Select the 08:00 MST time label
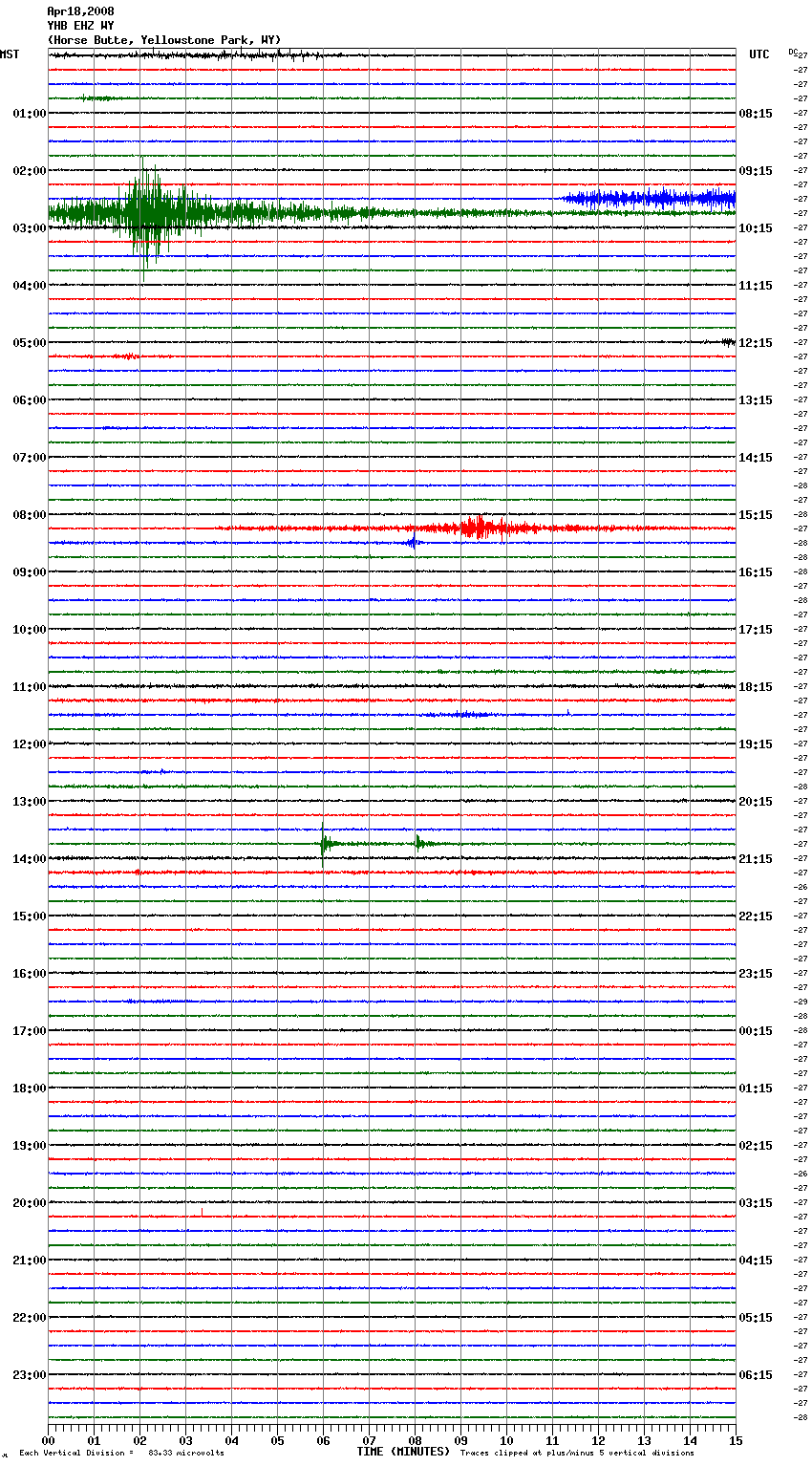The height and width of the screenshot is (1466, 812). [30, 515]
